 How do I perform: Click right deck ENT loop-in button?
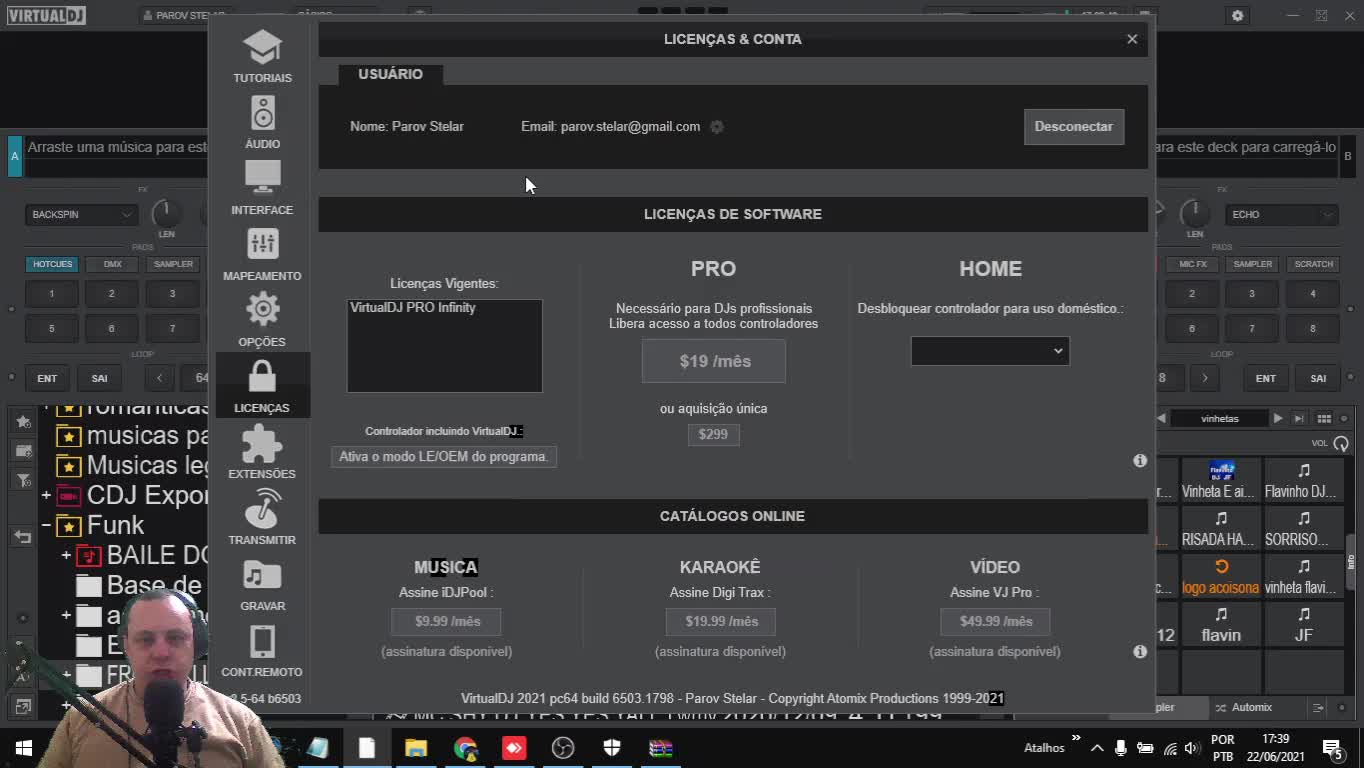point(1265,378)
